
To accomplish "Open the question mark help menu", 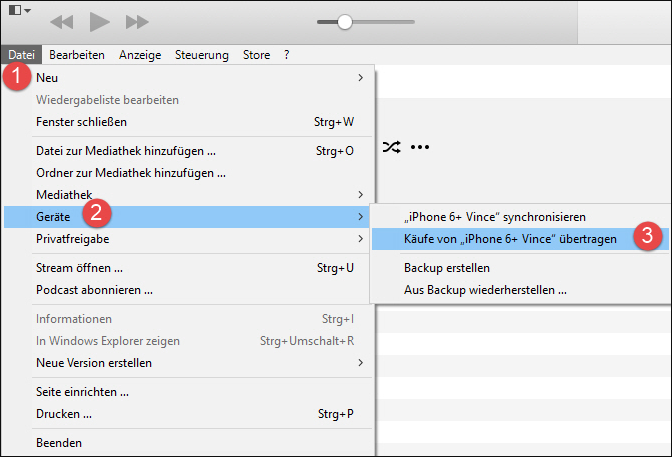I will (287, 55).
